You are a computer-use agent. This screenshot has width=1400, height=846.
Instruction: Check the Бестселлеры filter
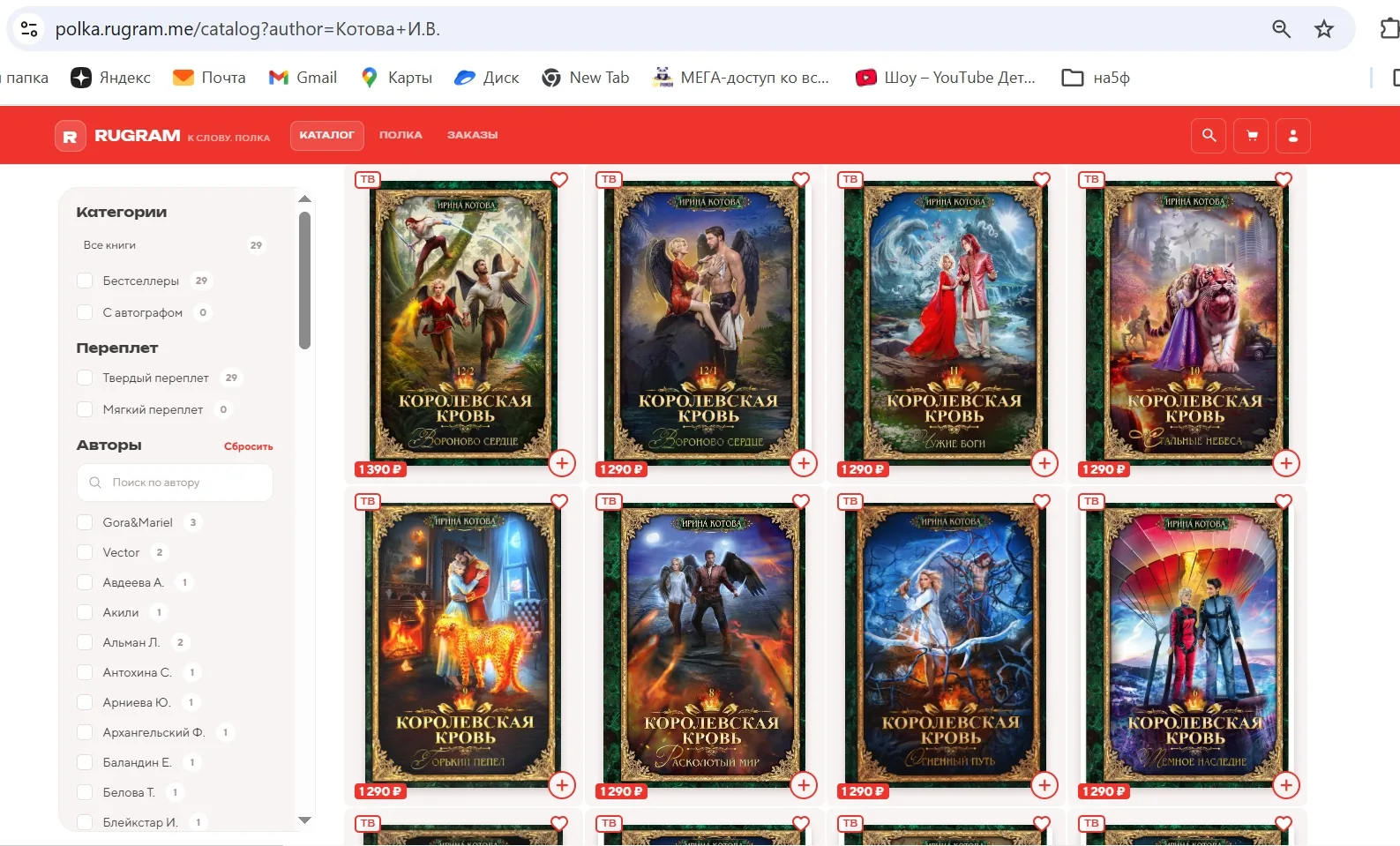tap(85, 281)
